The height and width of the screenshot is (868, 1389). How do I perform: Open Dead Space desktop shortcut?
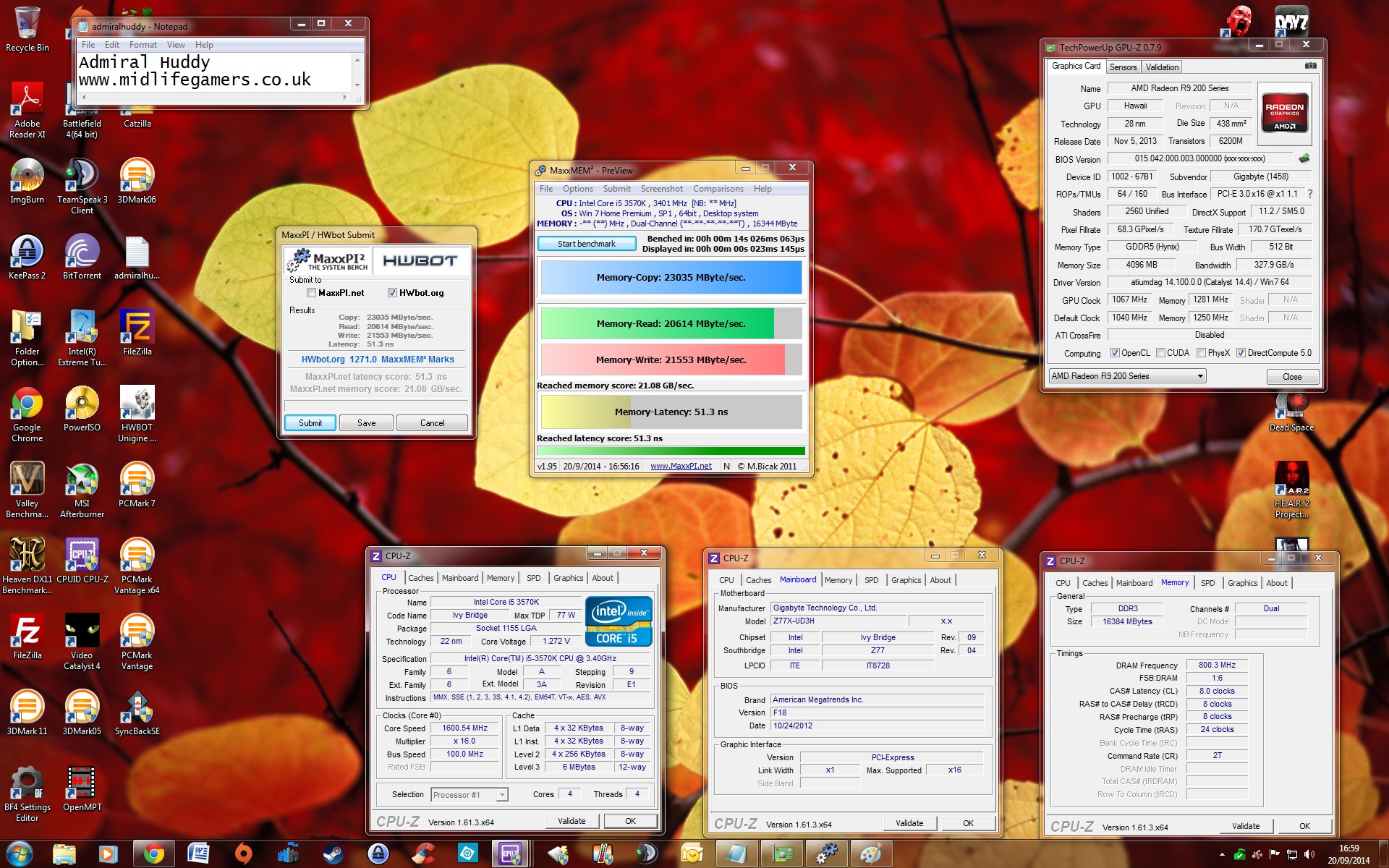(x=1291, y=412)
